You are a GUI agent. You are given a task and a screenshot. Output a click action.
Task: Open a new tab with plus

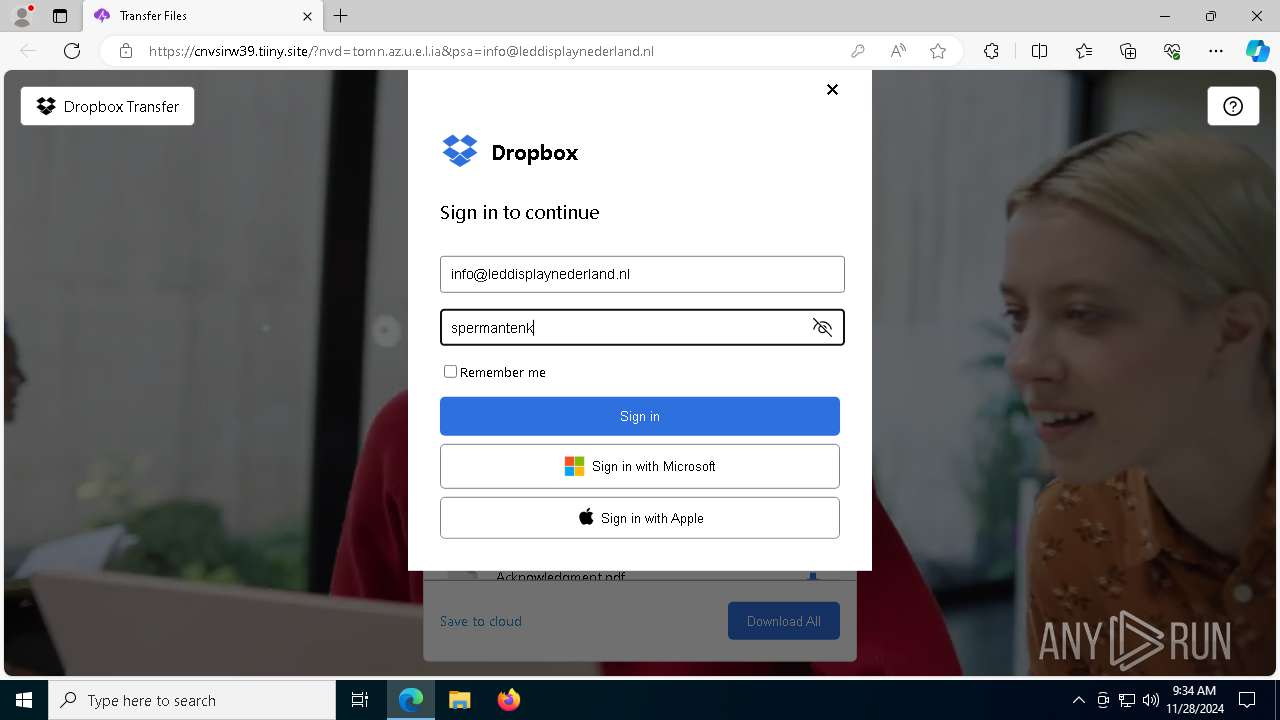coord(341,16)
